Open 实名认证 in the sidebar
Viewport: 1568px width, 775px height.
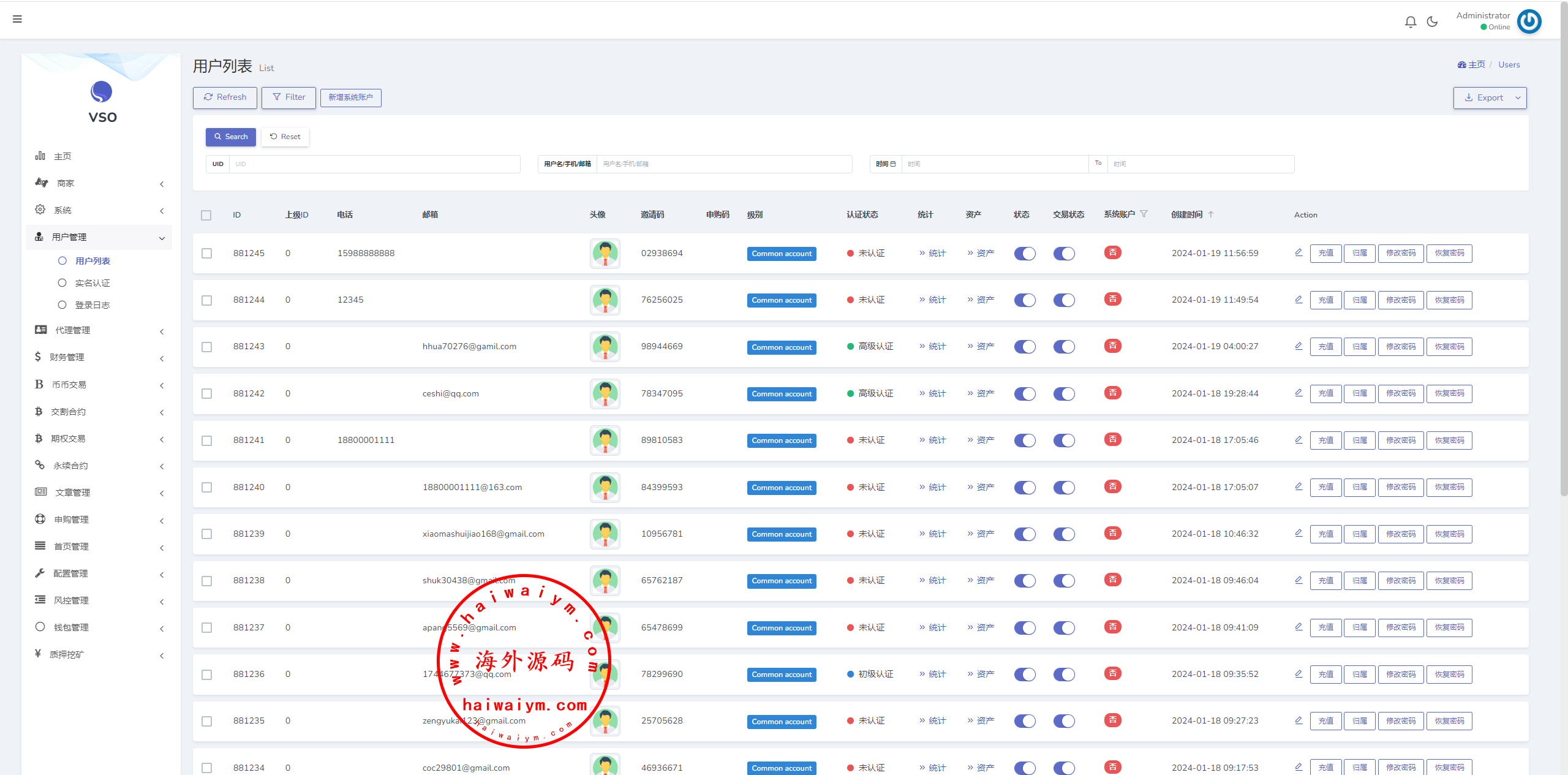click(92, 283)
